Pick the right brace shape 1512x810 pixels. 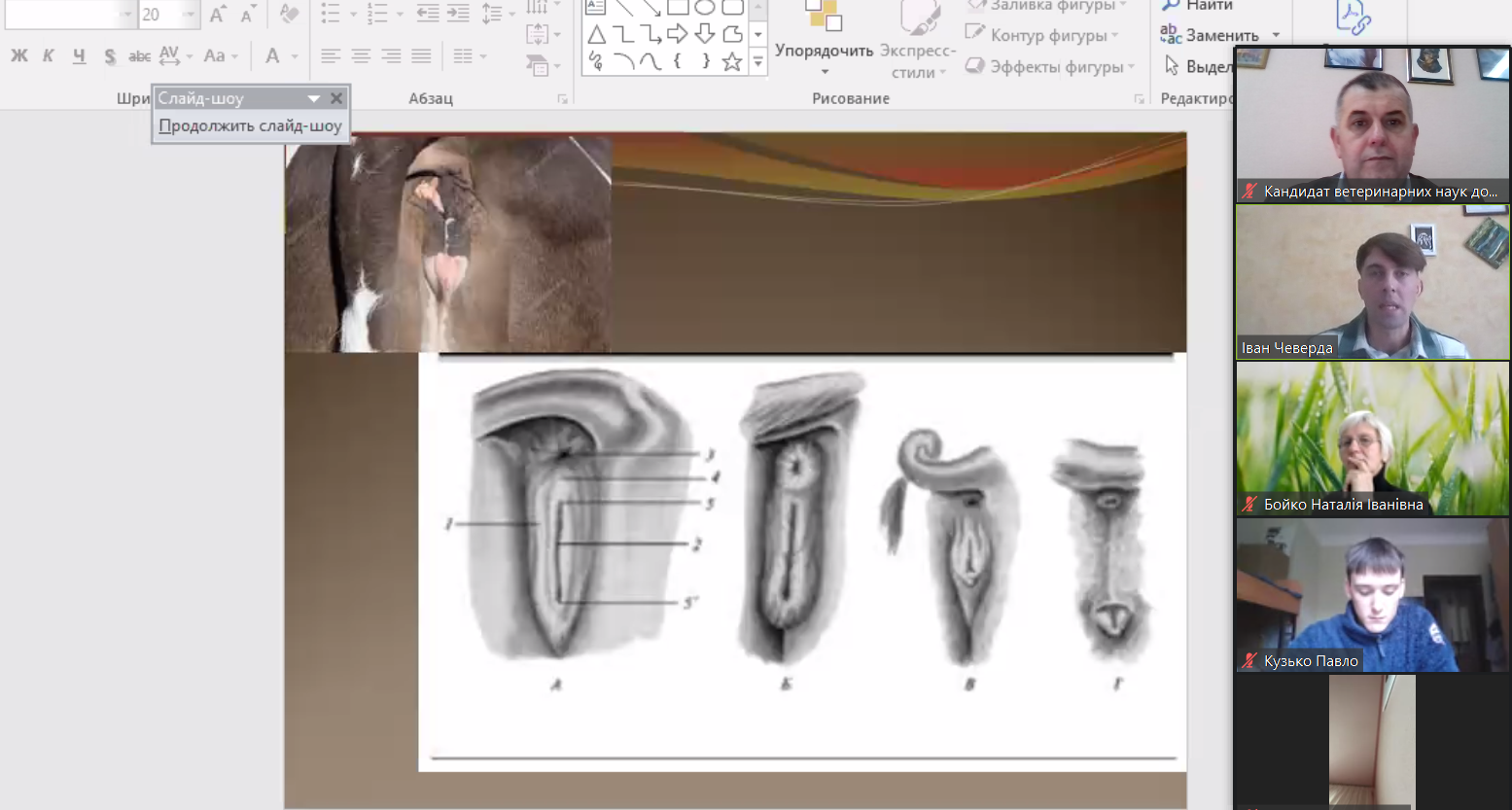[705, 62]
